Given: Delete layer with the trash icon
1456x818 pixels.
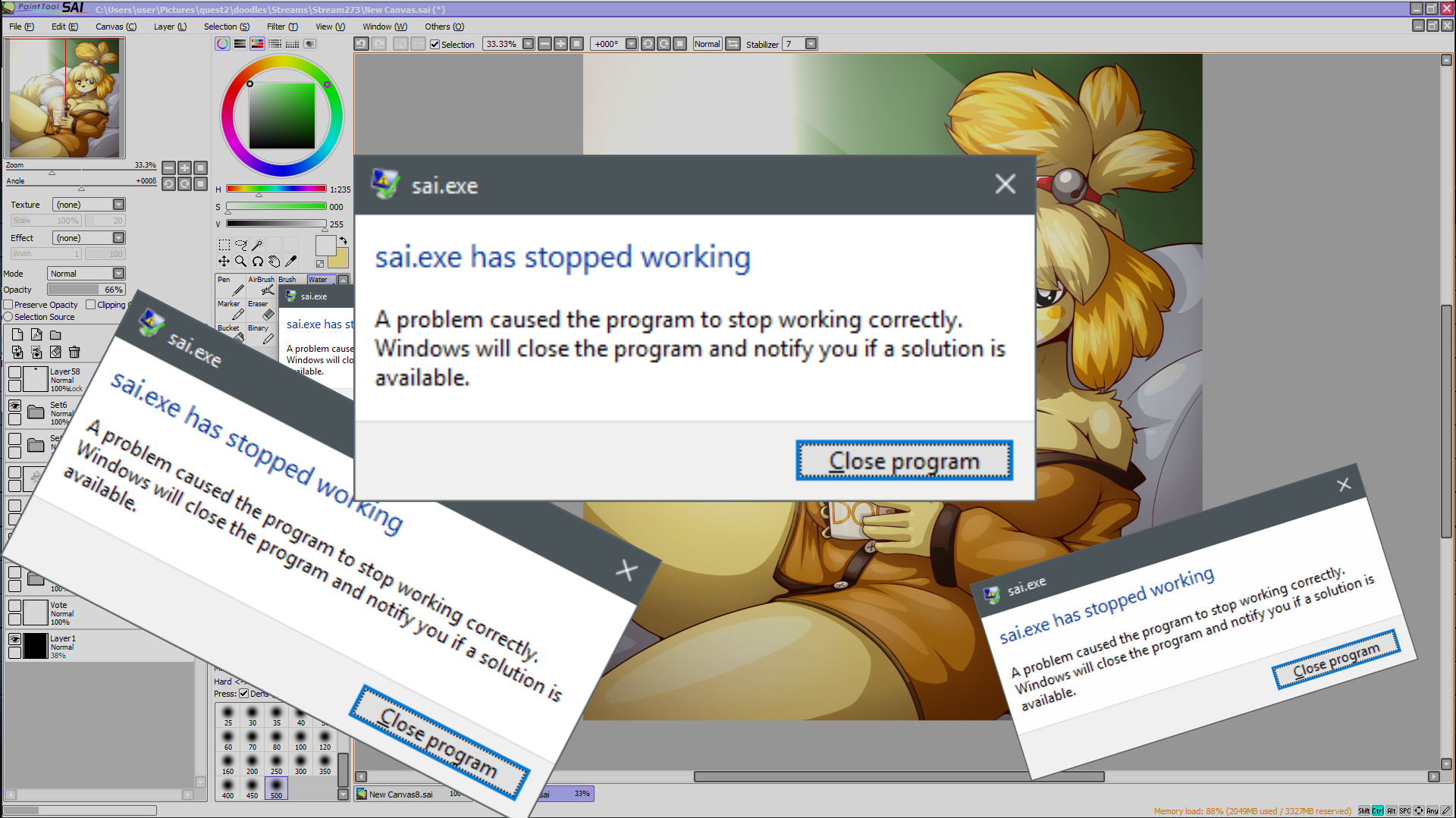Looking at the screenshot, I should pos(74,352).
